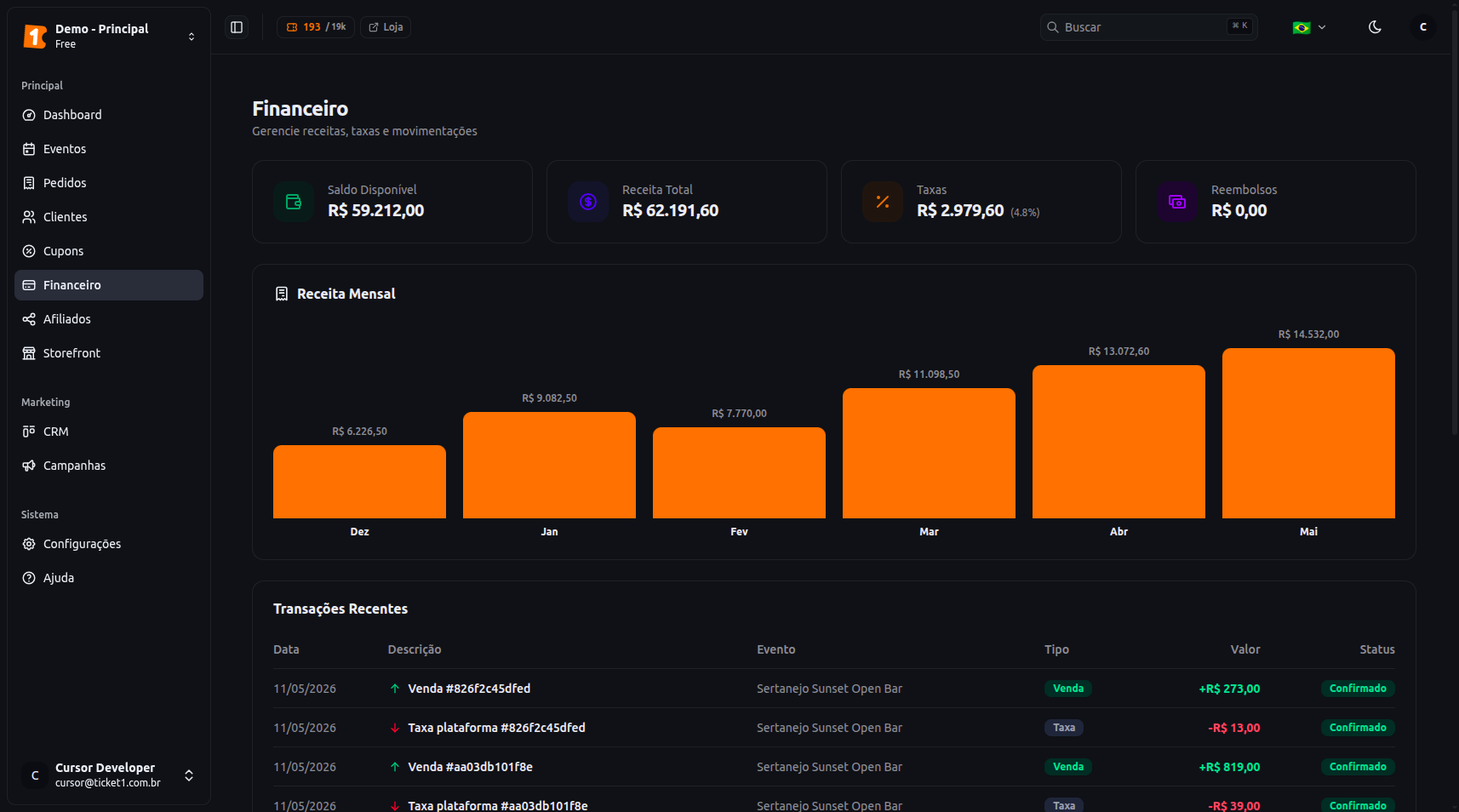Image resolution: width=1459 pixels, height=812 pixels.
Task: Open Clientes from the sidebar
Action: pyautogui.click(x=109, y=217)
